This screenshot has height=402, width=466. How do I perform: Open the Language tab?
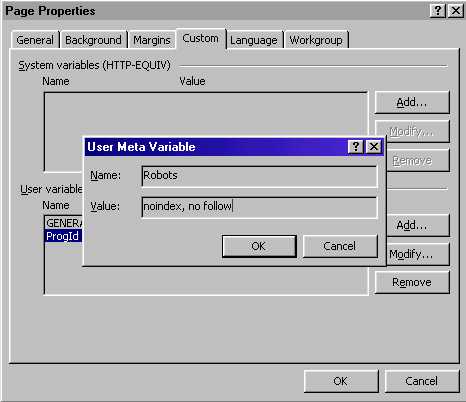tap(254, 40)
